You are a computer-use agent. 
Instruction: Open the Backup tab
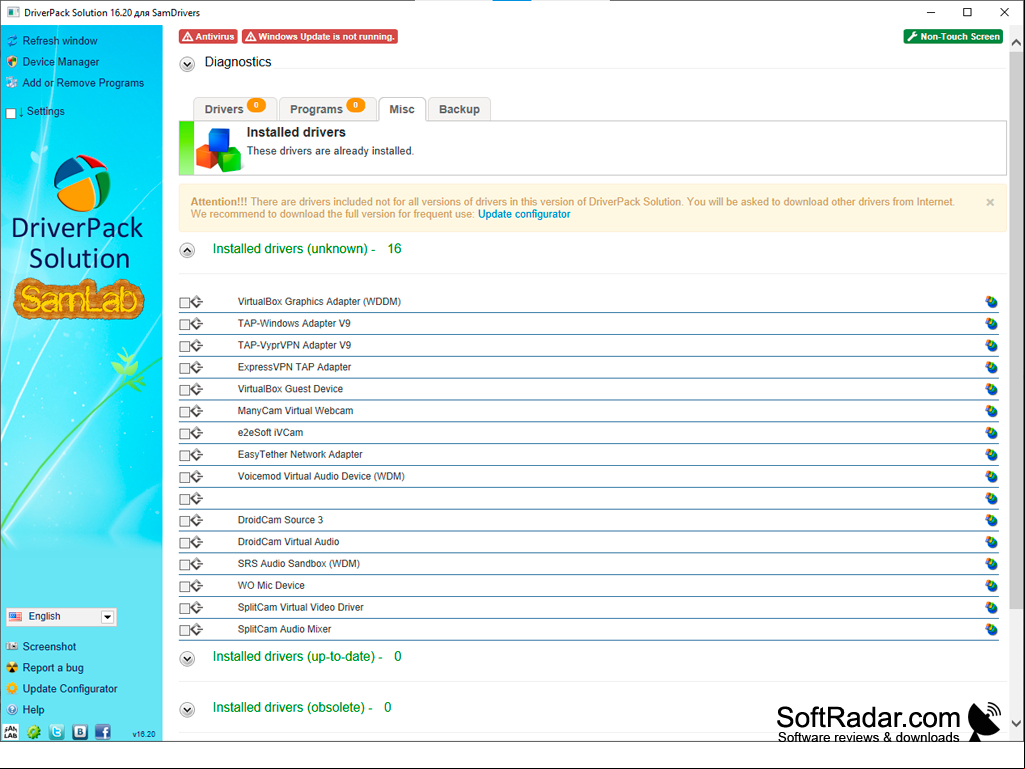coord(459,109)
